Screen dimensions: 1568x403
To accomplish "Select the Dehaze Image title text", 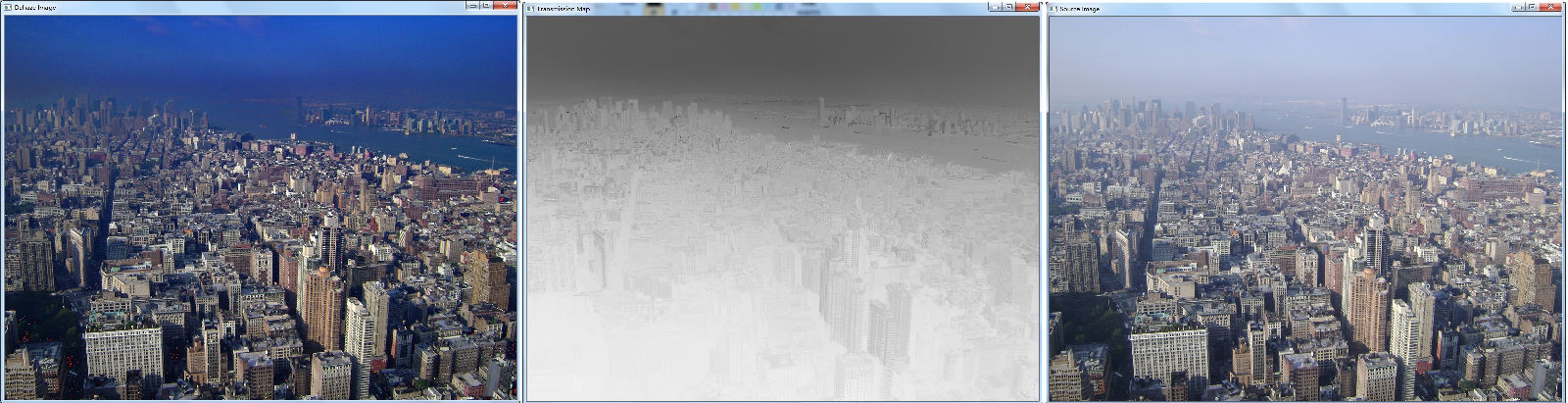I will [x=34, y=8].
